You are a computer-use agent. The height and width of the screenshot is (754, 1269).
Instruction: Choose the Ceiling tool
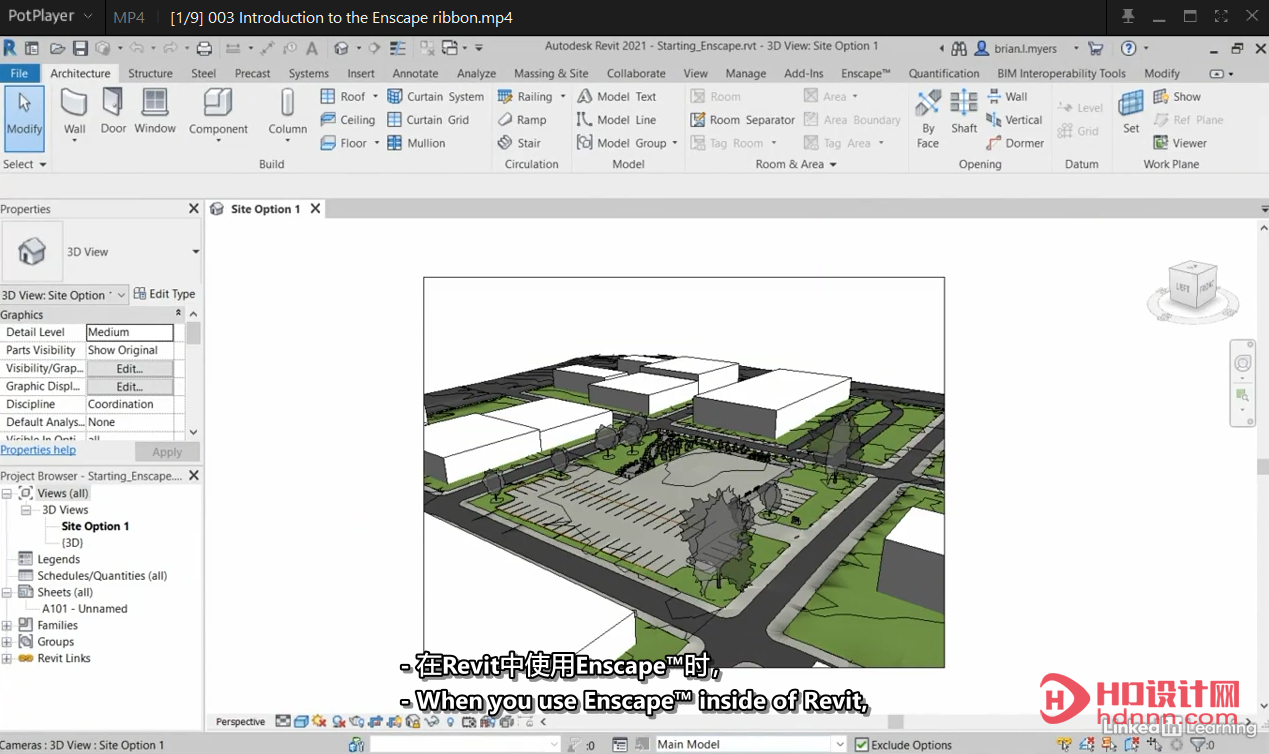[347, 120]
